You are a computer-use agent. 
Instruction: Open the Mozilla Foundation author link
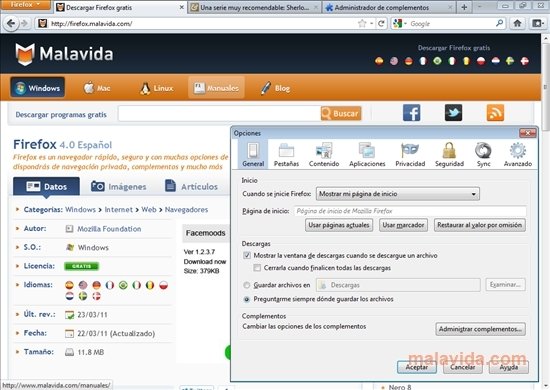click(x=109, y=229)
